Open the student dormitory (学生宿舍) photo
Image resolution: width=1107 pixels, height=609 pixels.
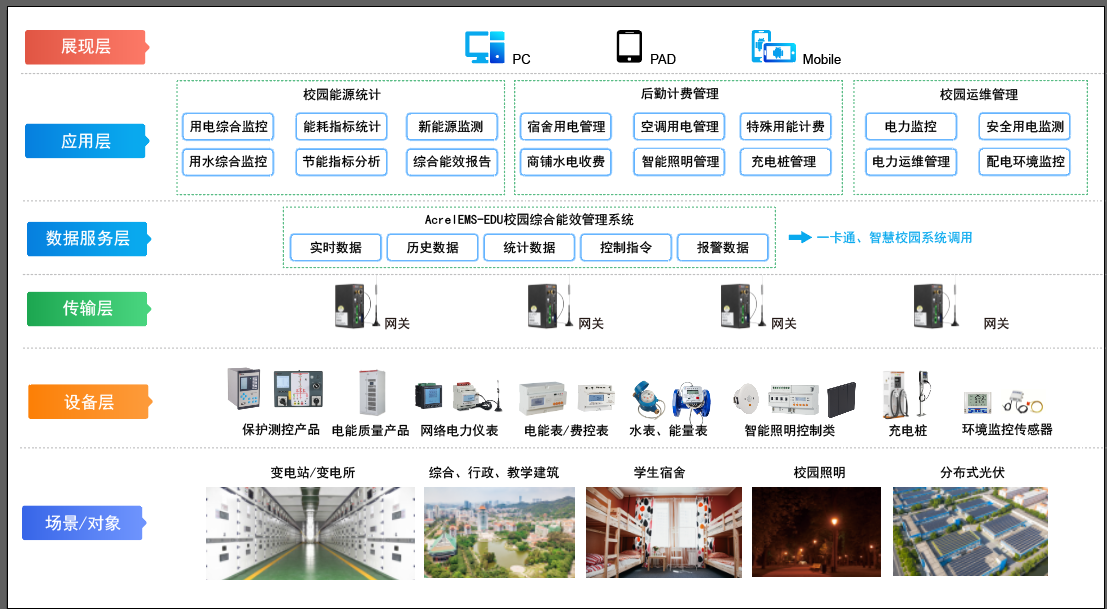[663, 533]
